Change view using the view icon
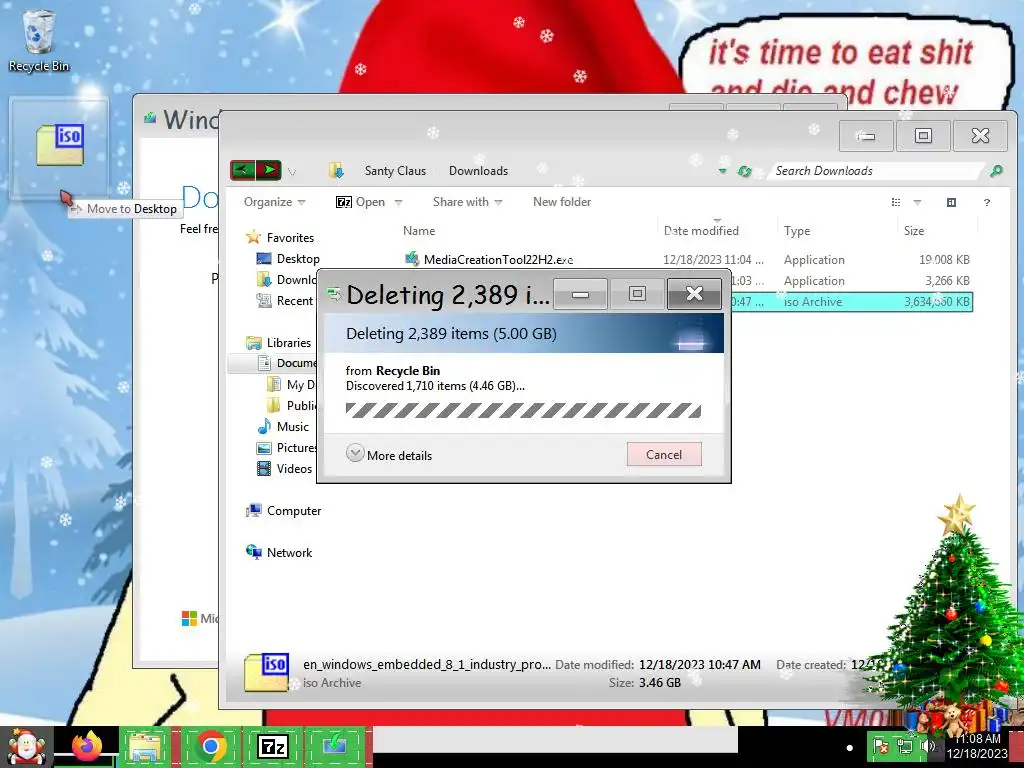The width and height of the screenshot is (1024, 768). click(896, 202)
